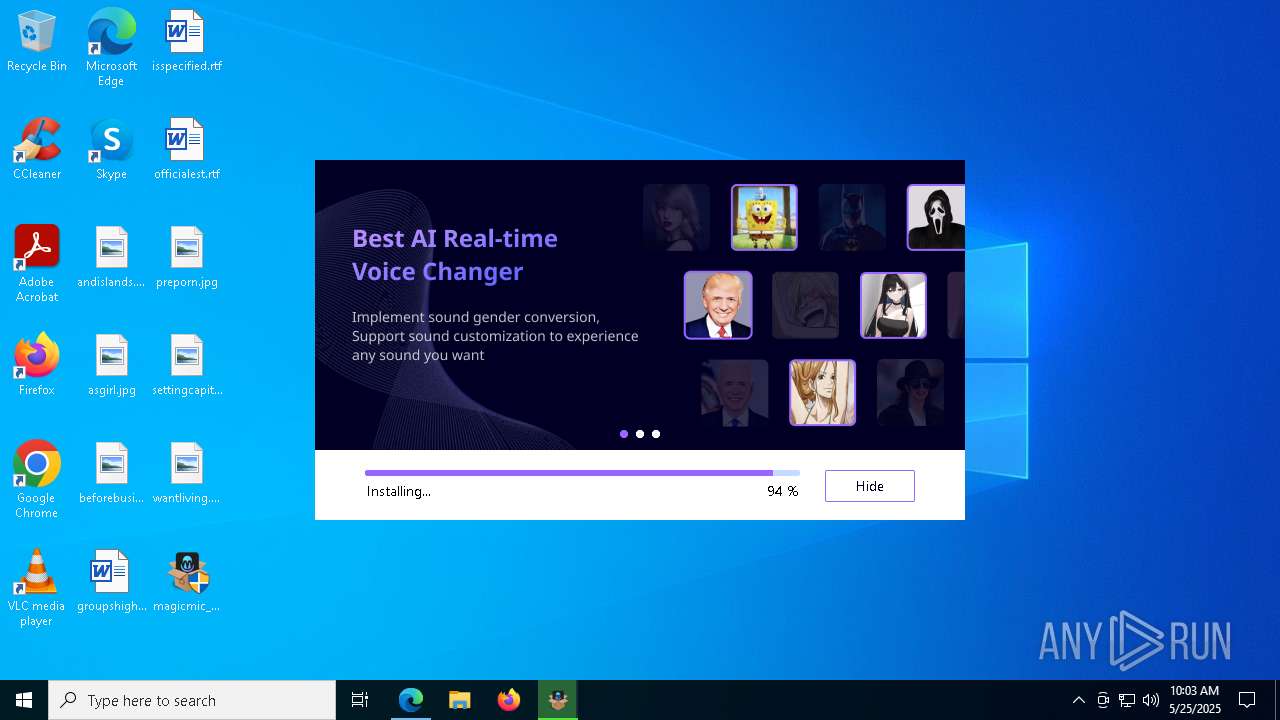The width and height of the screenshot is (1280, 720).
Task: Click the 'Installing...' status text
Action: point(398,491)
